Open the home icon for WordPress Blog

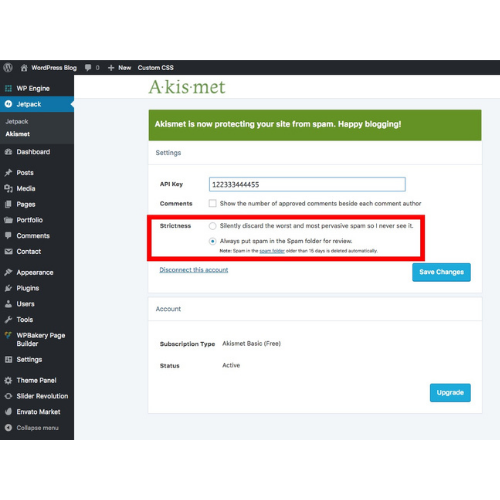(x=24, y=68)
